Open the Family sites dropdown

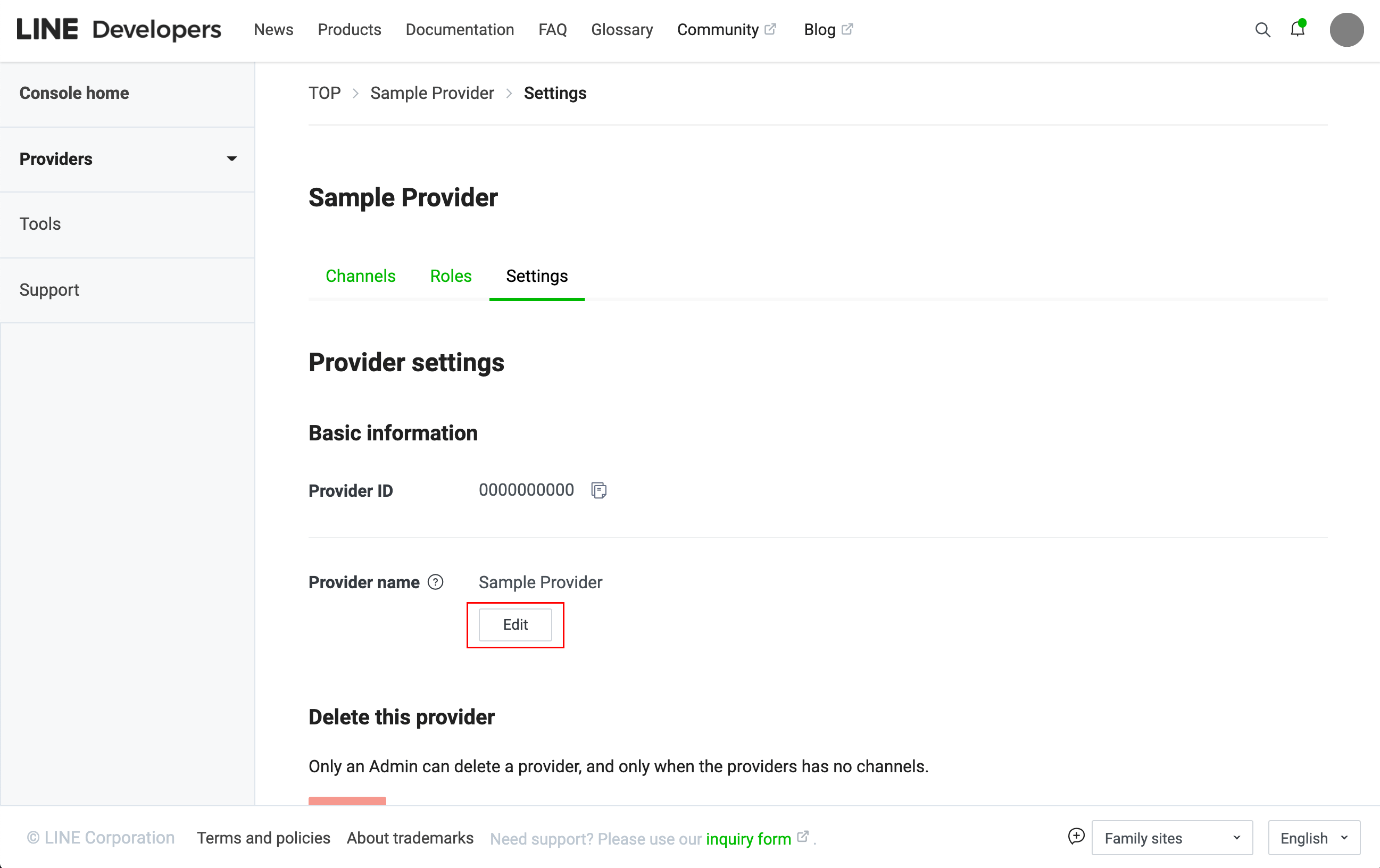1172,838
